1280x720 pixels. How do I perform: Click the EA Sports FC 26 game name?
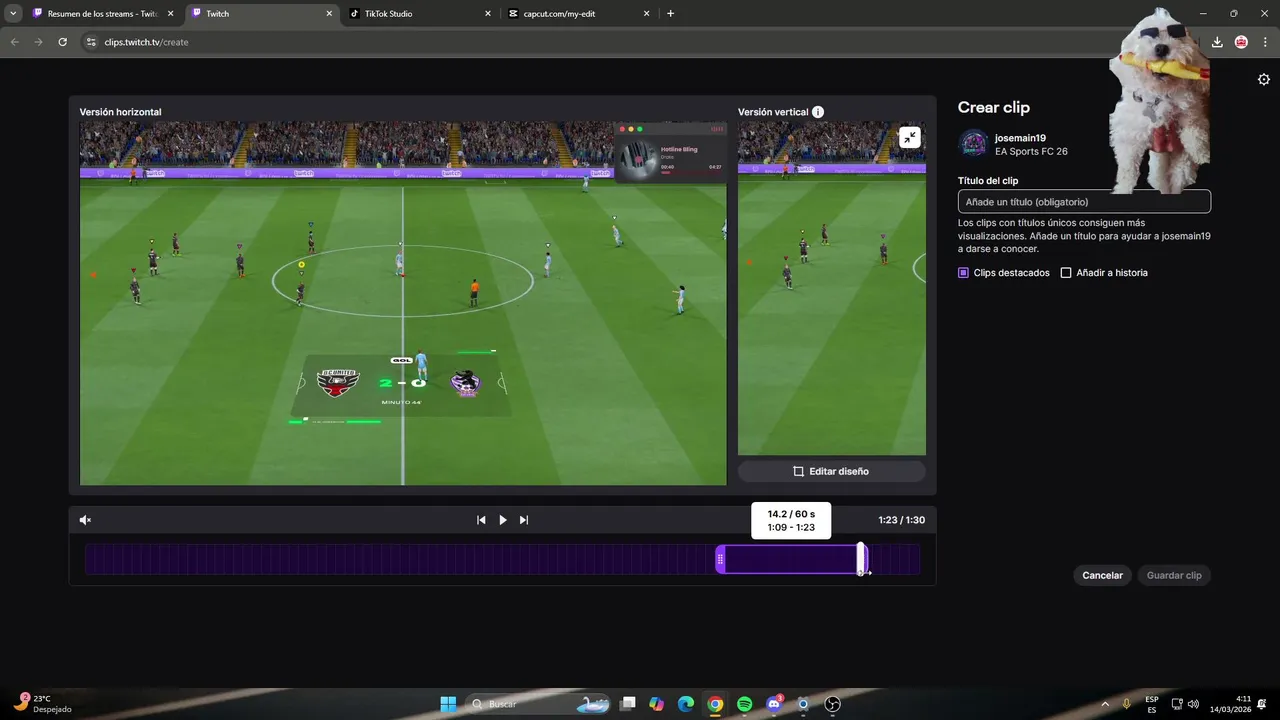tap(1031, 152)
